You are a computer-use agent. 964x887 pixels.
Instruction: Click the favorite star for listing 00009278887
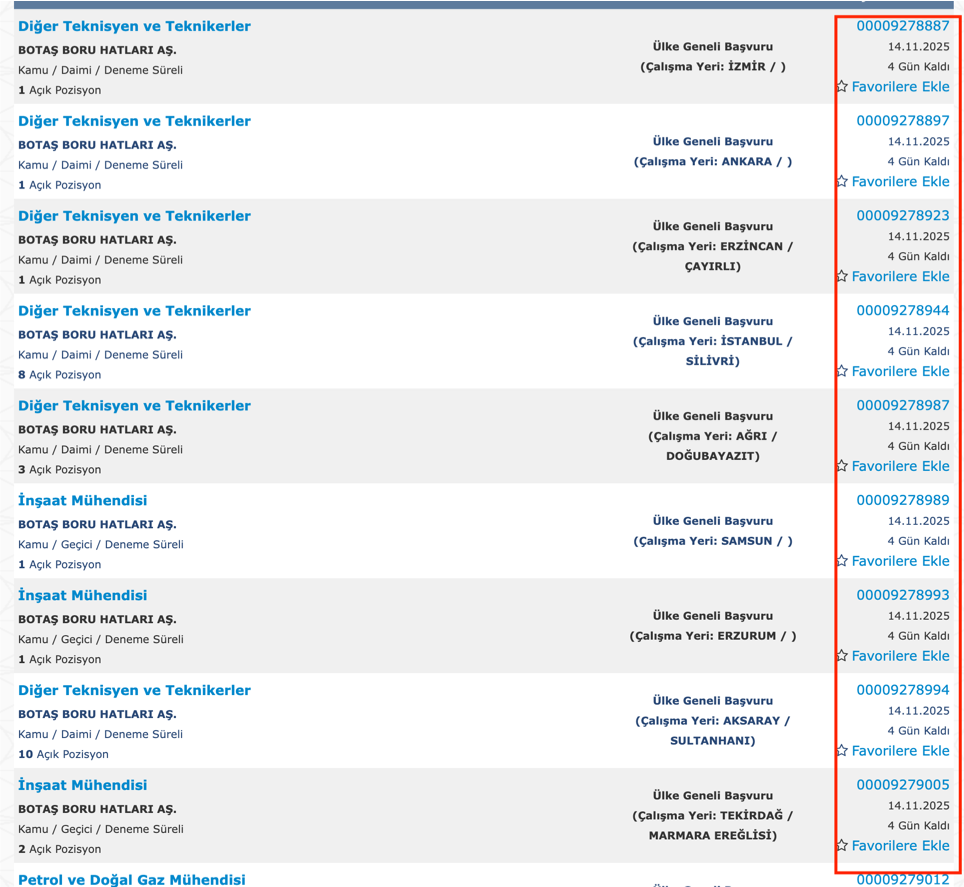[x=842, y=87]
